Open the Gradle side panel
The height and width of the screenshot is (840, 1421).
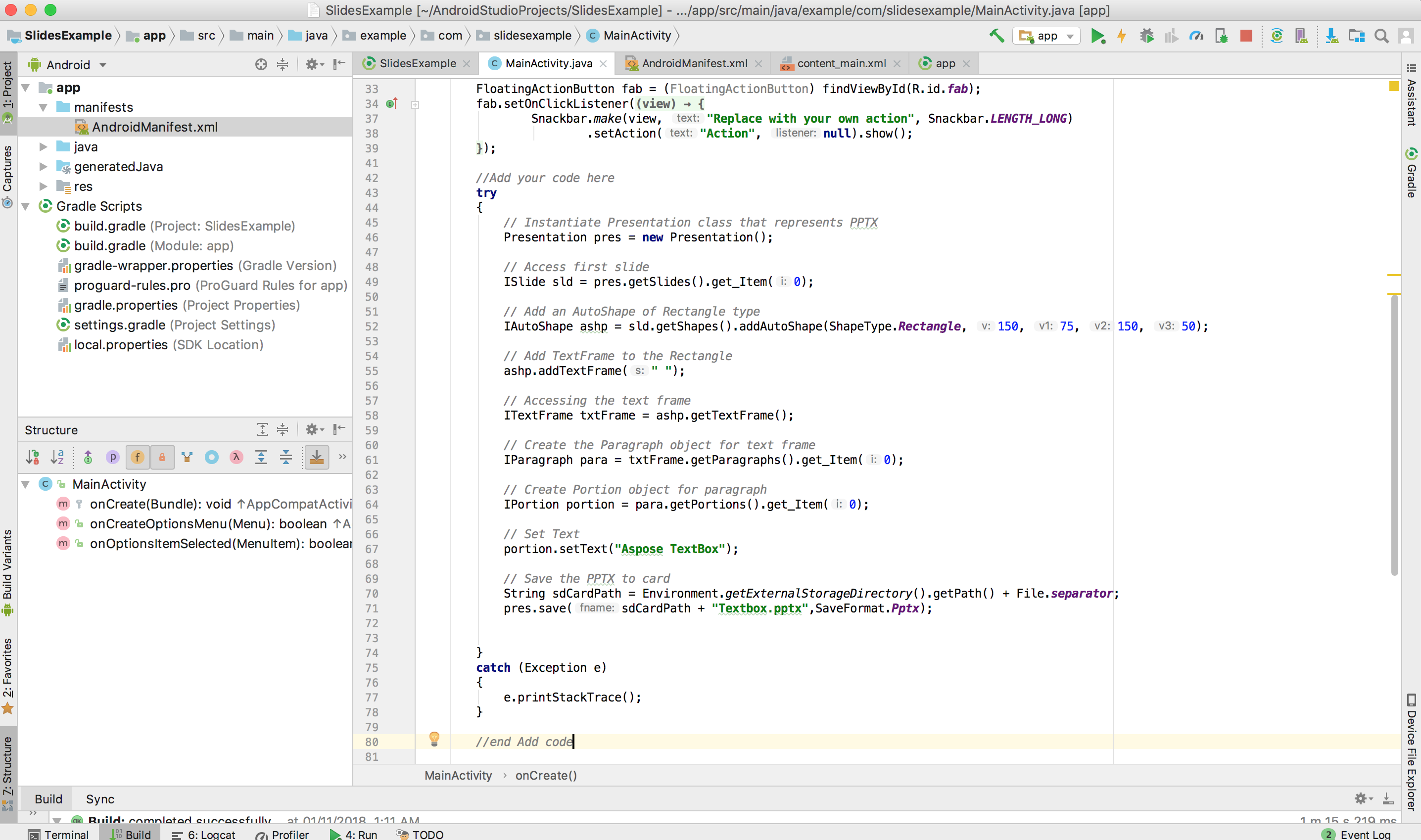(1411, 173)
